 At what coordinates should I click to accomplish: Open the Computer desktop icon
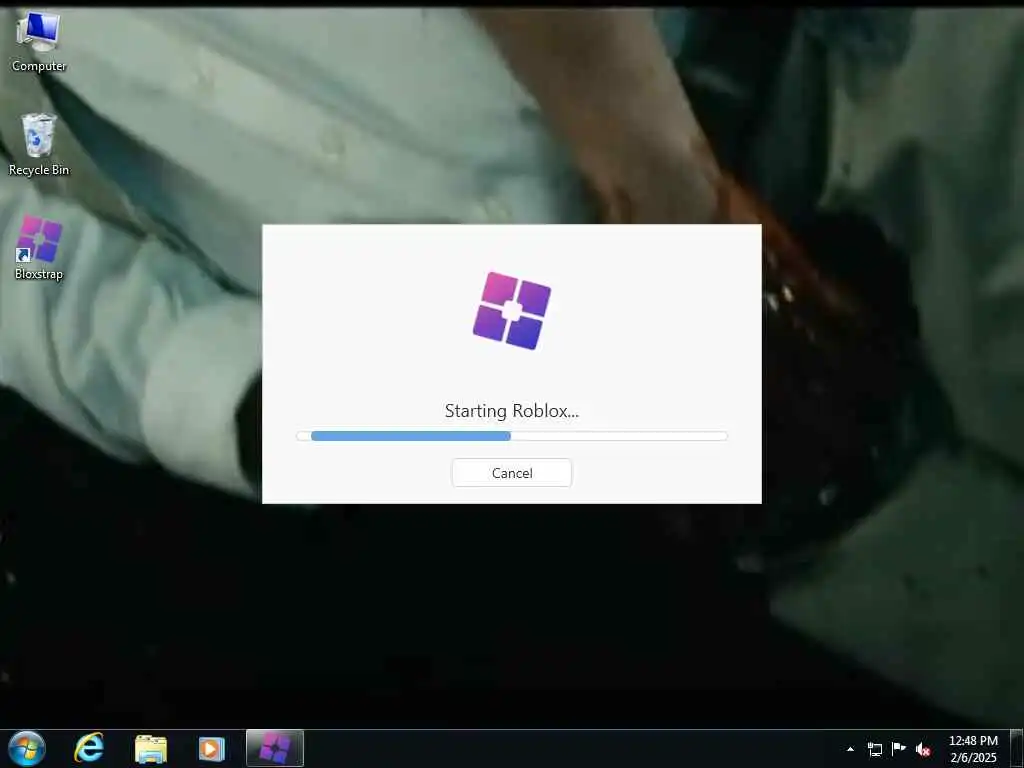click(39, 40)
